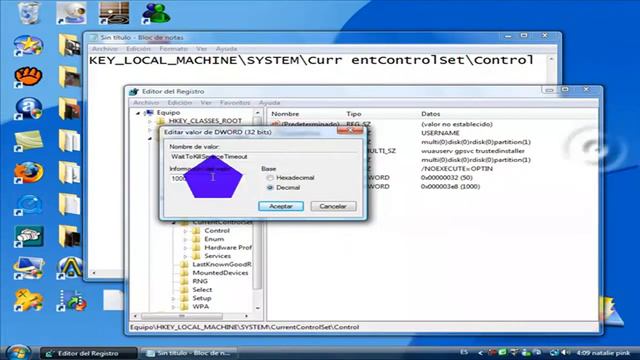Select the MountedDevices key in tree
This screenshot has width=640, height=360.
[220, 273]
